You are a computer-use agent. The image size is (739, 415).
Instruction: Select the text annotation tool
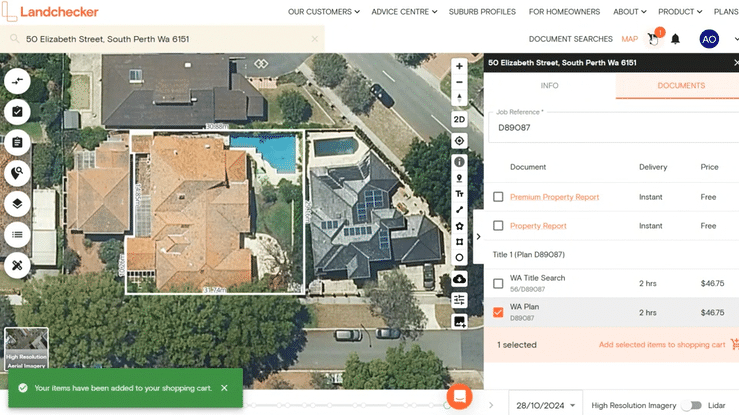click(459, 194)
